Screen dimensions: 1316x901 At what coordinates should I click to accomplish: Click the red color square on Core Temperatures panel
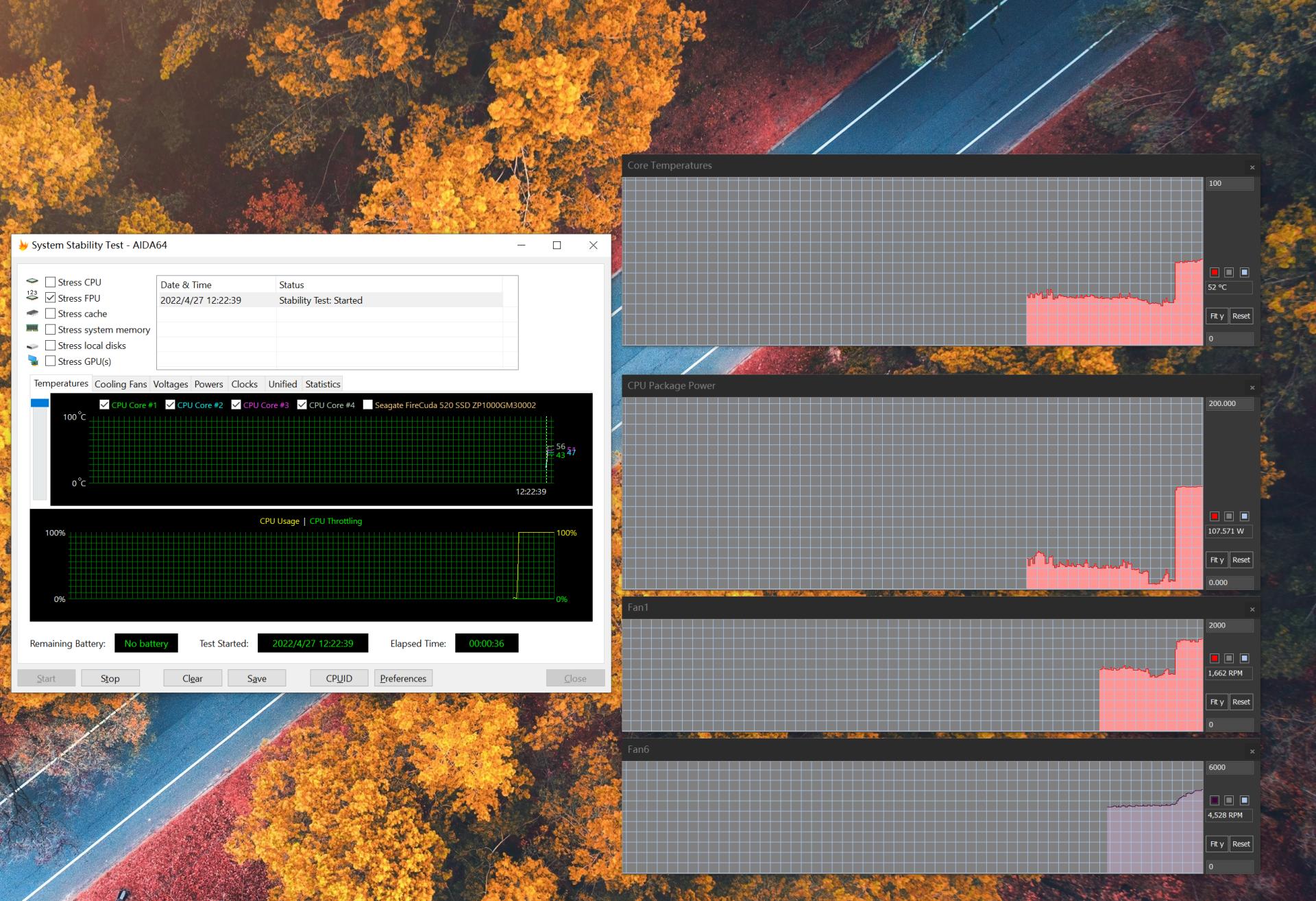1213,272
